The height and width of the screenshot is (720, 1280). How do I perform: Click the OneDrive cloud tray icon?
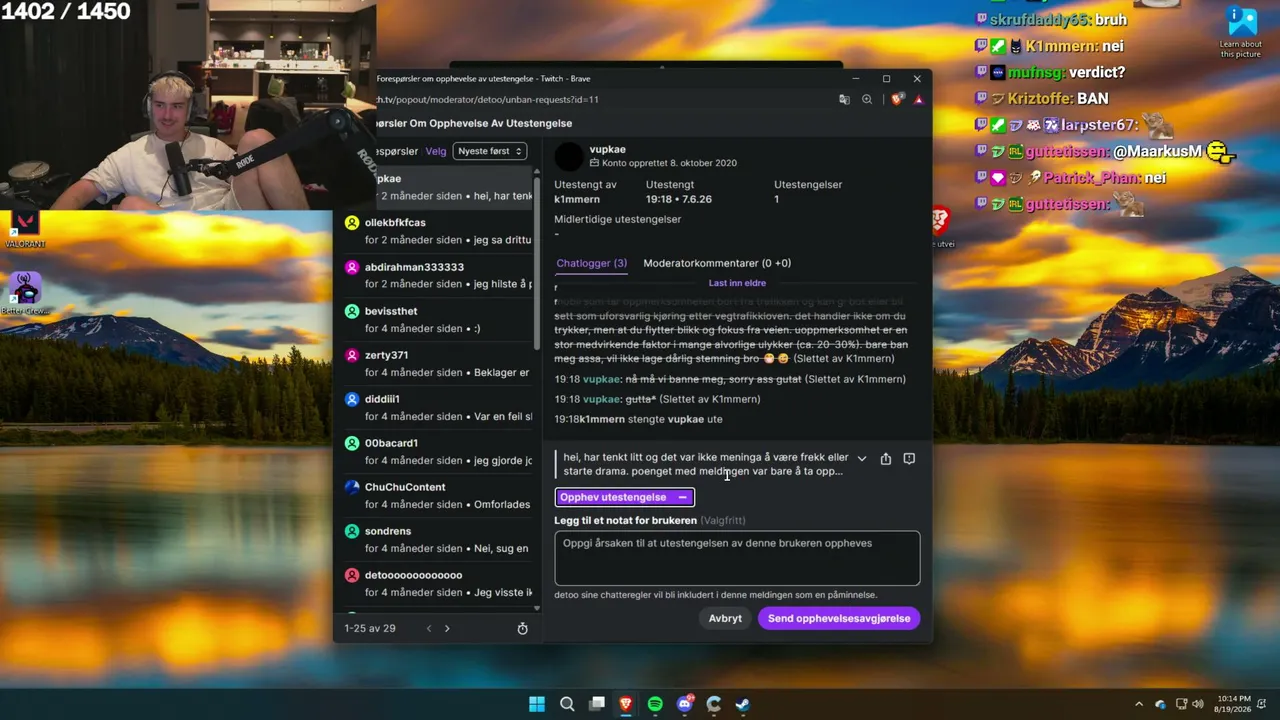click(x=1160, y=704)
